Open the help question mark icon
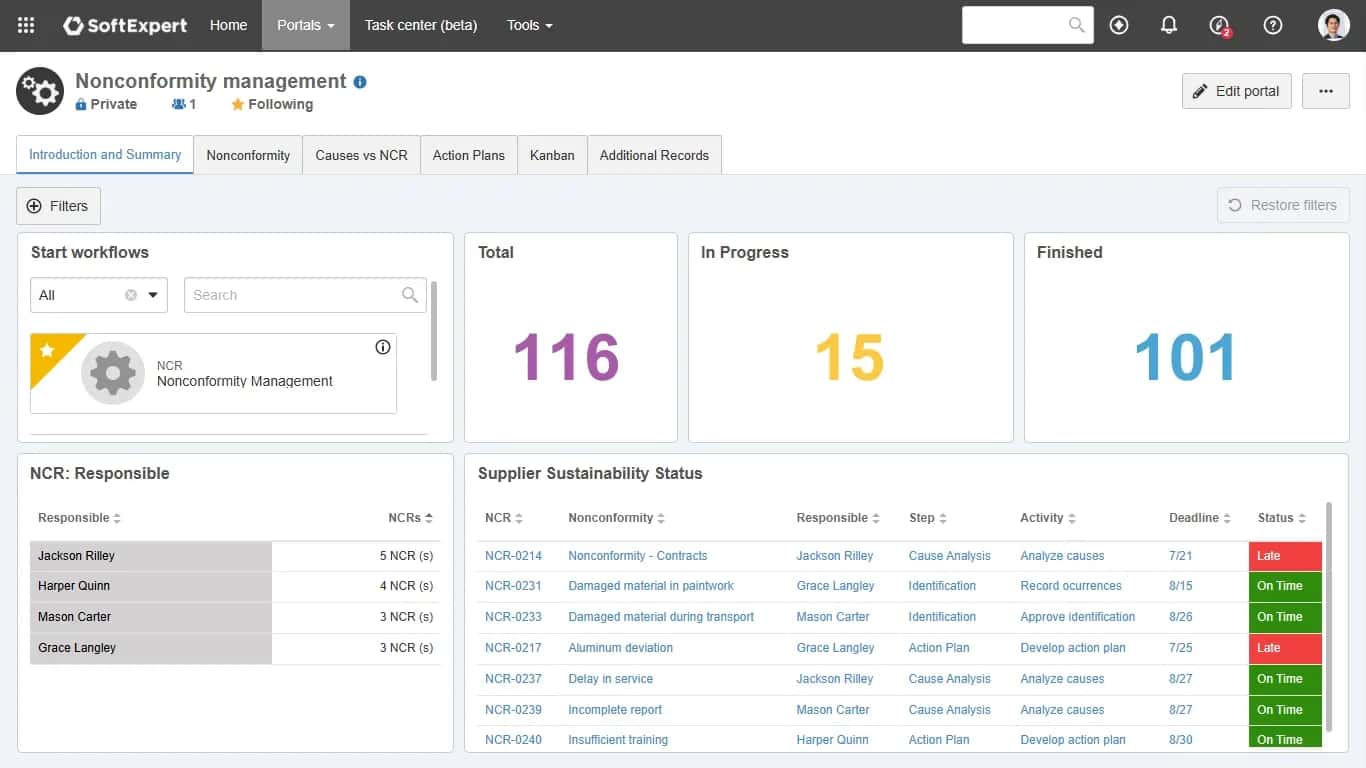The width and height of the screenshot is (1366, 768). coord(1273,25)
